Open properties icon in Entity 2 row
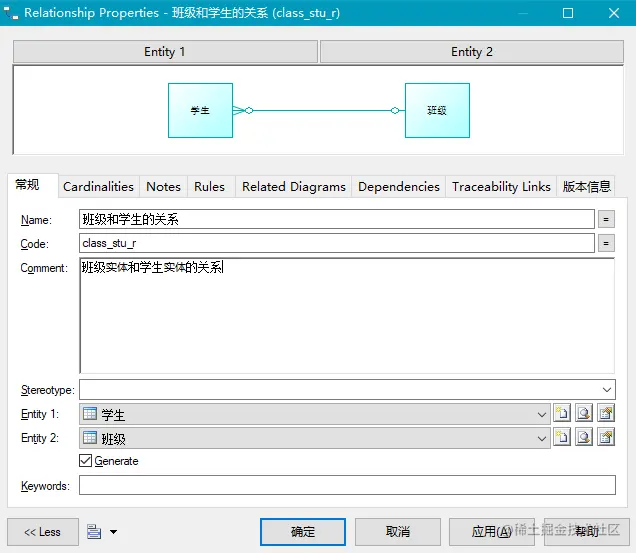 click(606, 437)
